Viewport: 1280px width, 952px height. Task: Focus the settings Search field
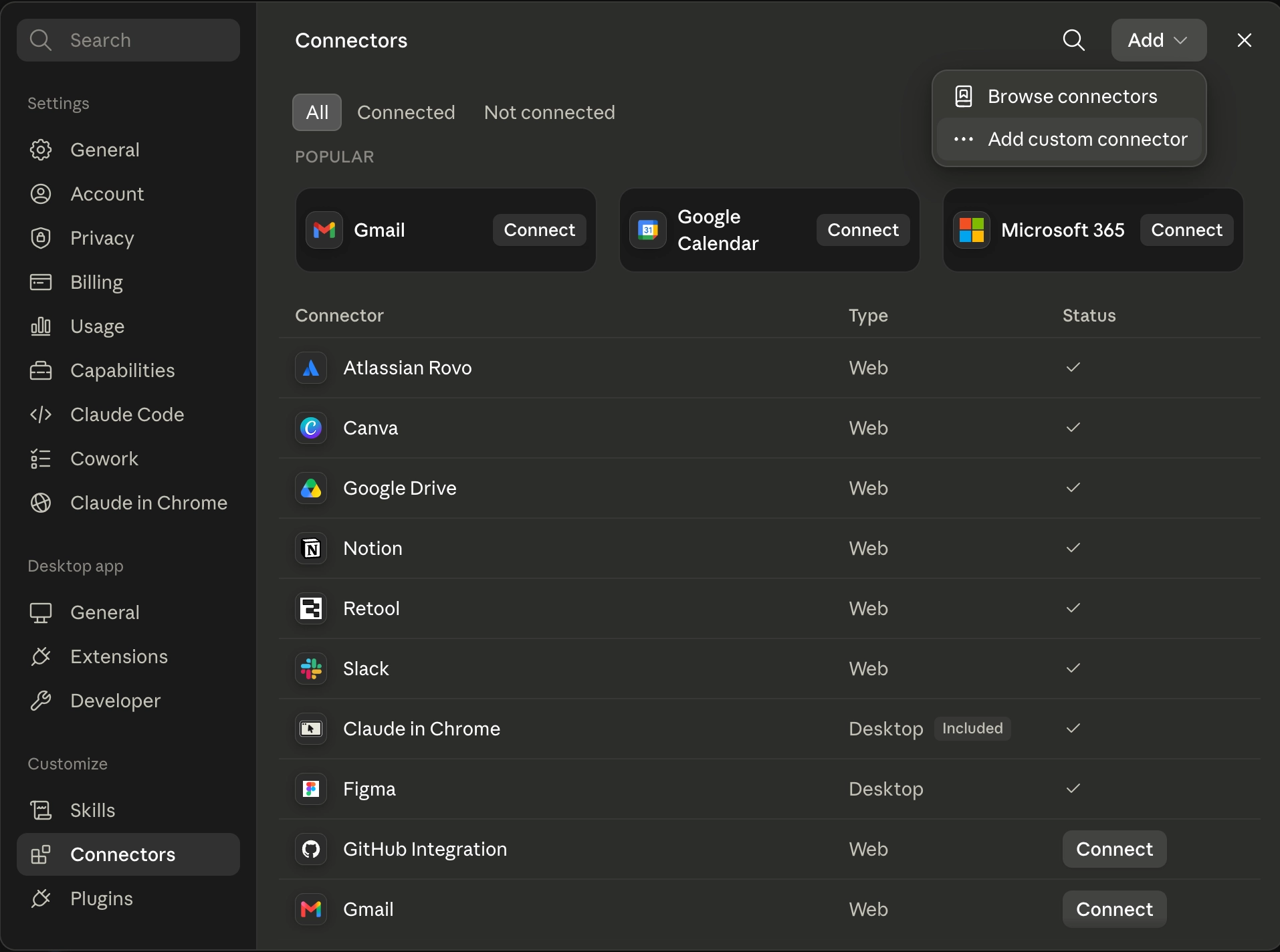point(128,40)
